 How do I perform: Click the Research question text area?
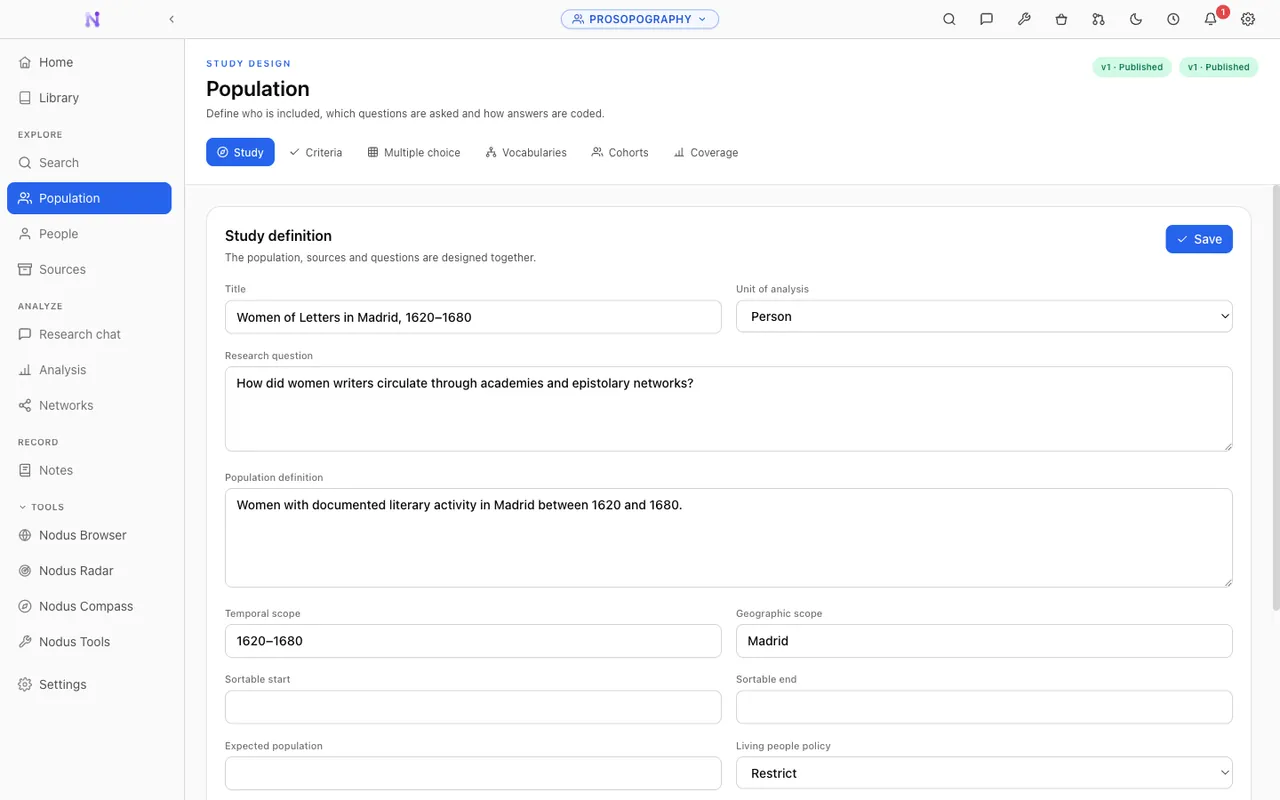[x=729, y=409]
